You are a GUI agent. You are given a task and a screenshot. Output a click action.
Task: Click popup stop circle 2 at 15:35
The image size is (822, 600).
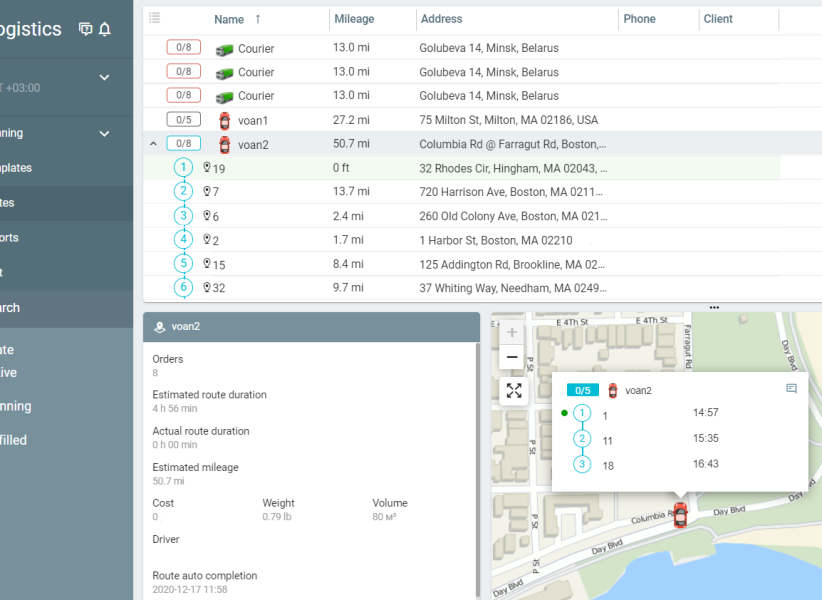pyautogui.click(x=582, y=439)
